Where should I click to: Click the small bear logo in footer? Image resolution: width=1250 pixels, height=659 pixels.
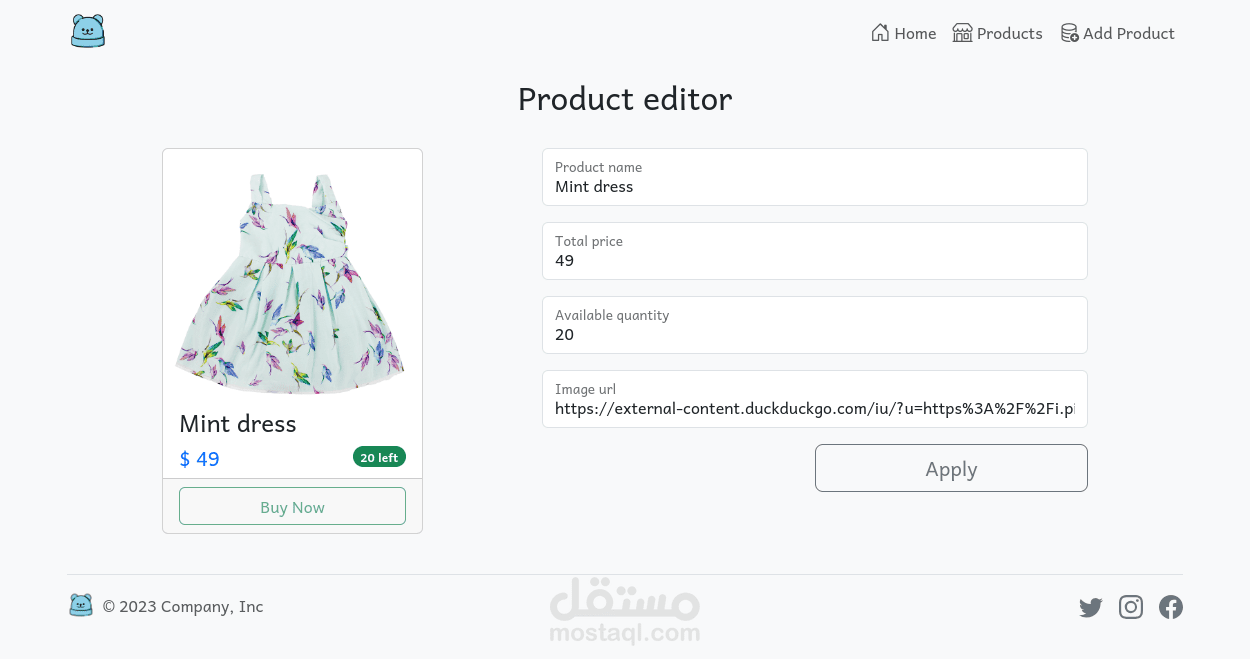point(81,605)
